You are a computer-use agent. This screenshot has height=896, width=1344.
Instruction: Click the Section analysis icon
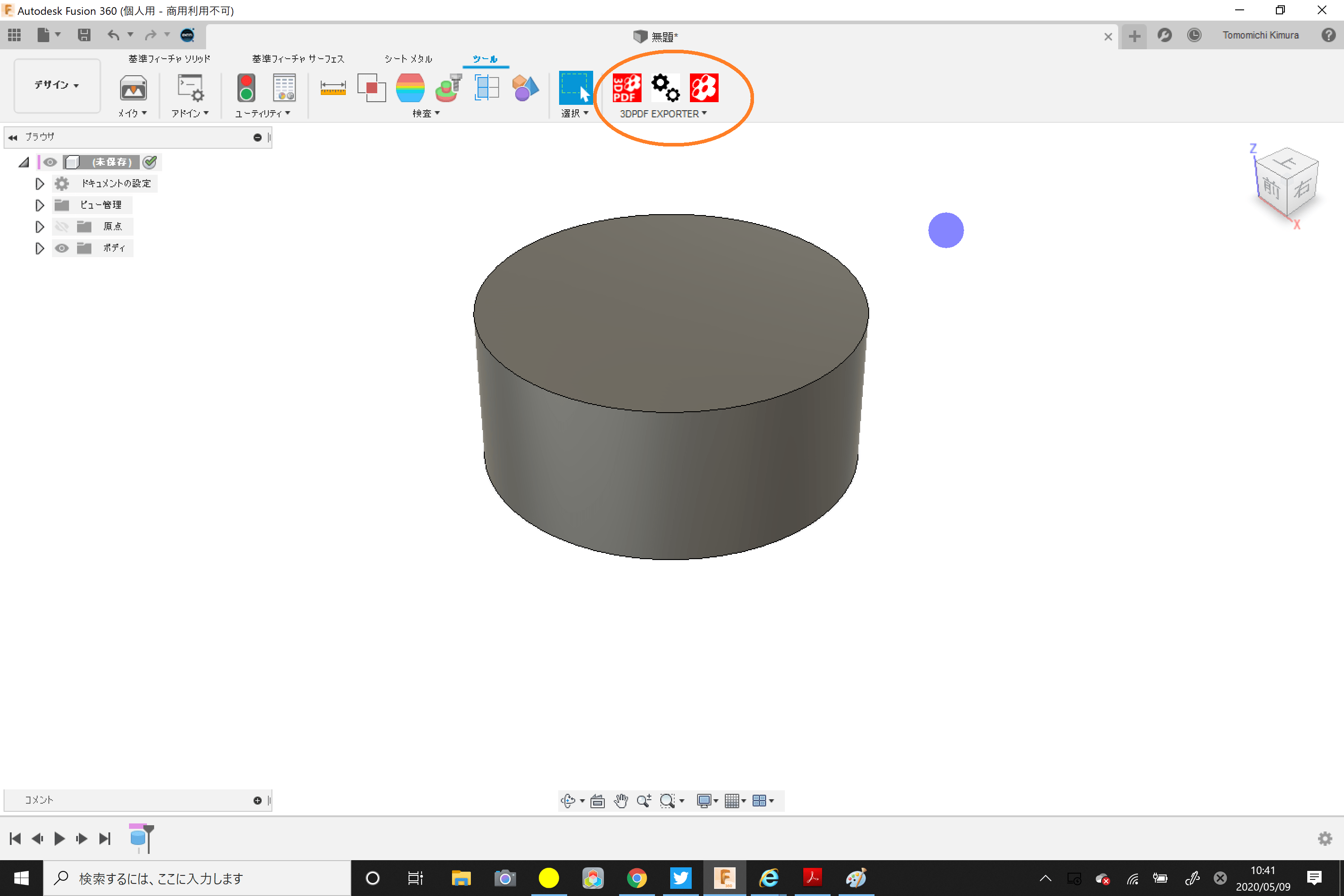point(487,88)
